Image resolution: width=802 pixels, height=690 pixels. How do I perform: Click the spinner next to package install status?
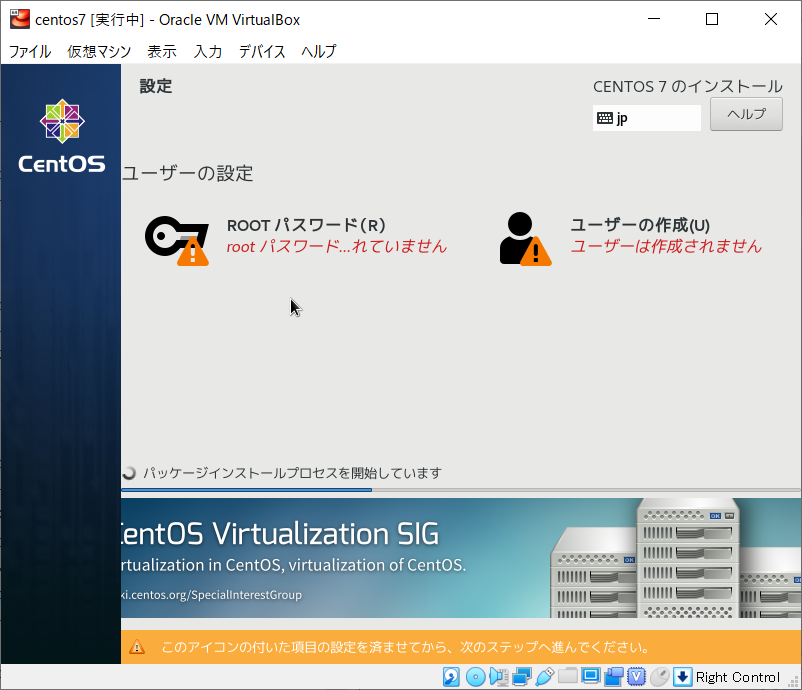click(x=129, y=473)
